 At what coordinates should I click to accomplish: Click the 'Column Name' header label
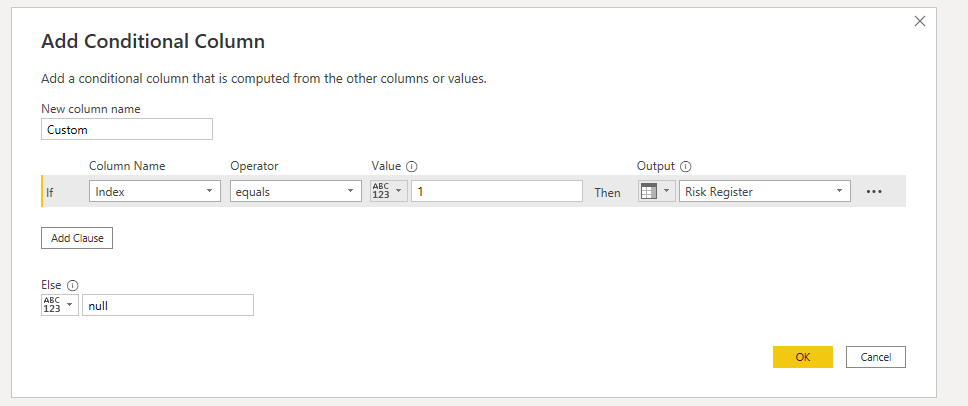(127, 166)
